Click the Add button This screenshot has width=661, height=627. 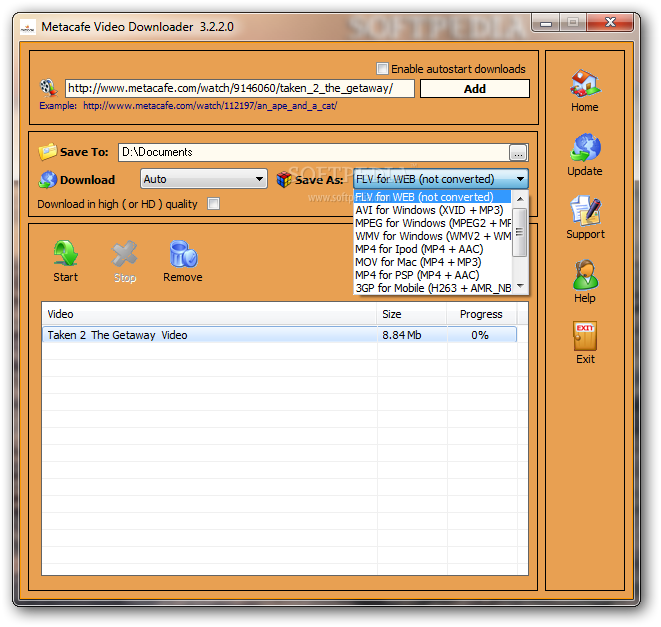(x=475, y=89)
